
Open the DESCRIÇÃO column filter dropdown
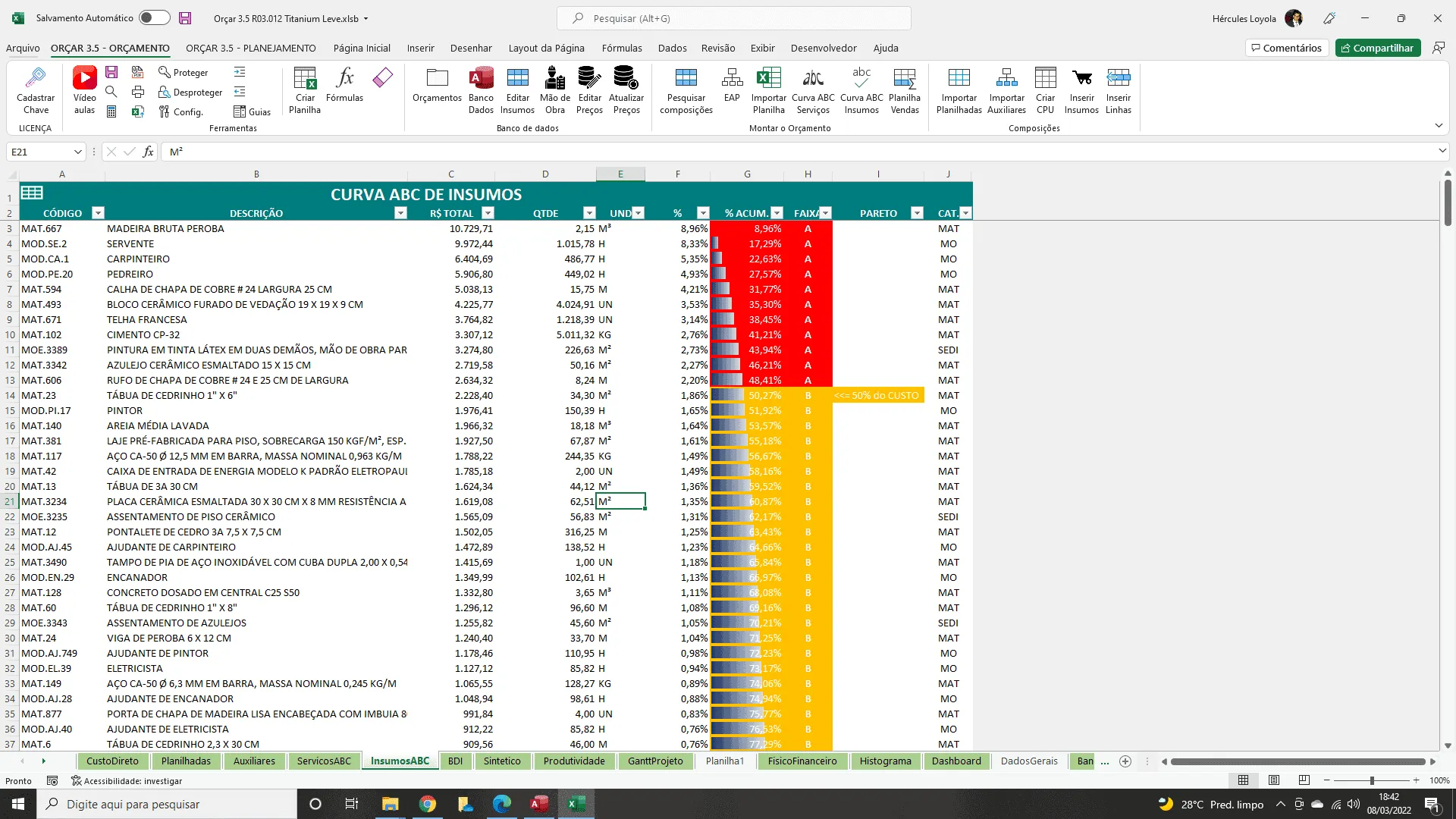click(400, 213)
